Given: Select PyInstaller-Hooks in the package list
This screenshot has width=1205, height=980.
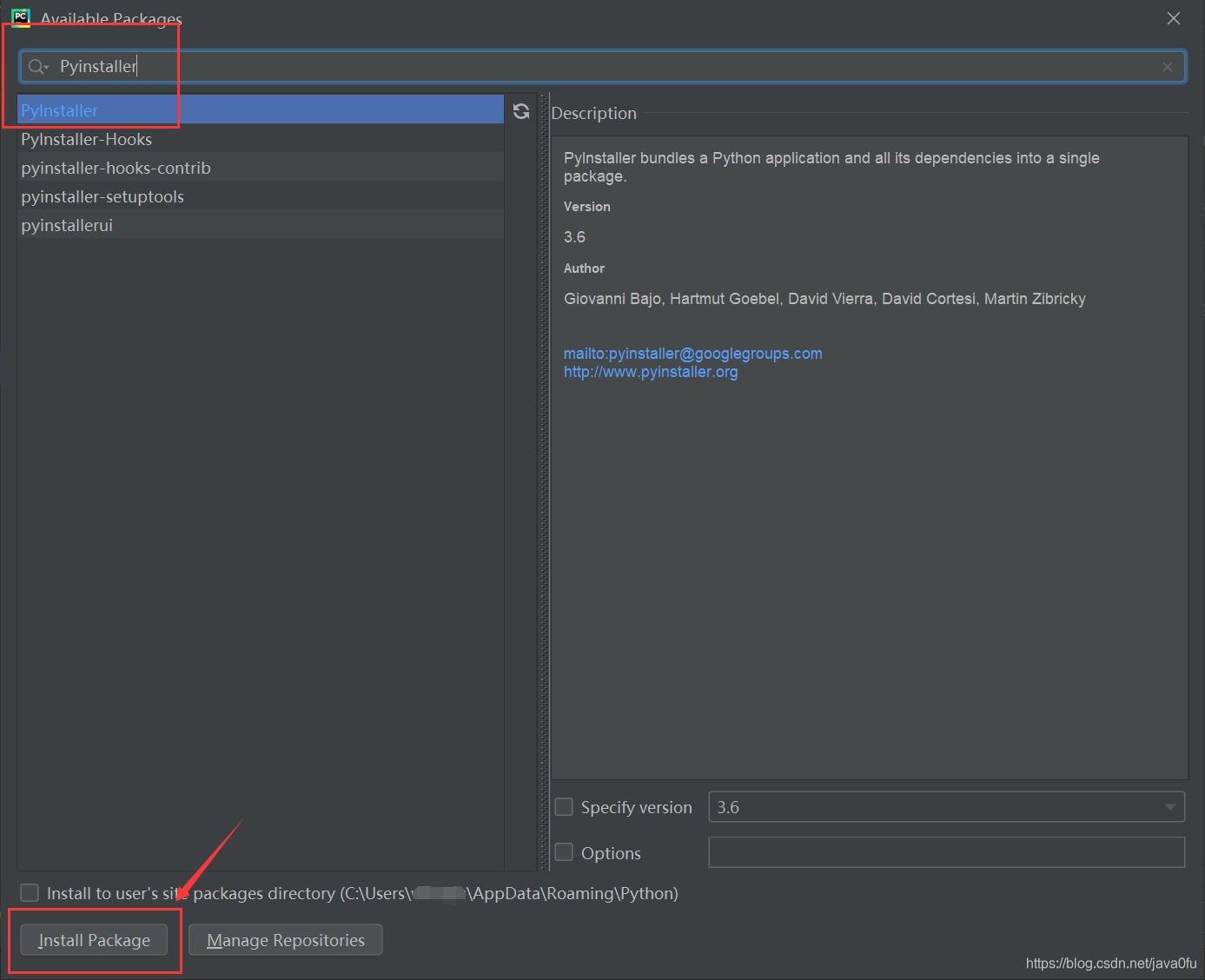Looking at the screenshot, I should pyautogui.click(x=261, y=139).
